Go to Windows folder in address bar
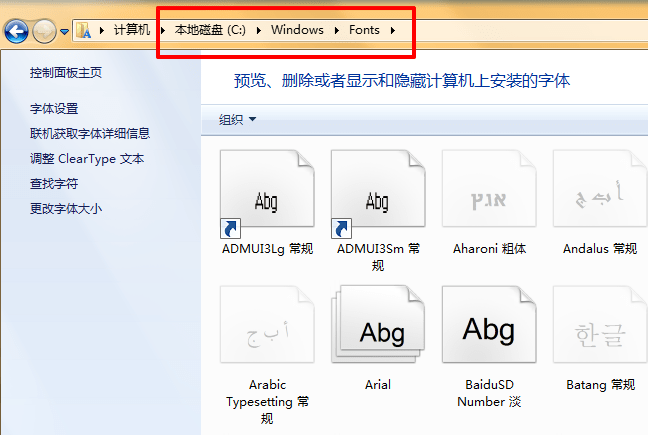The width and height of the screenshot is (648, 435). 297,30
